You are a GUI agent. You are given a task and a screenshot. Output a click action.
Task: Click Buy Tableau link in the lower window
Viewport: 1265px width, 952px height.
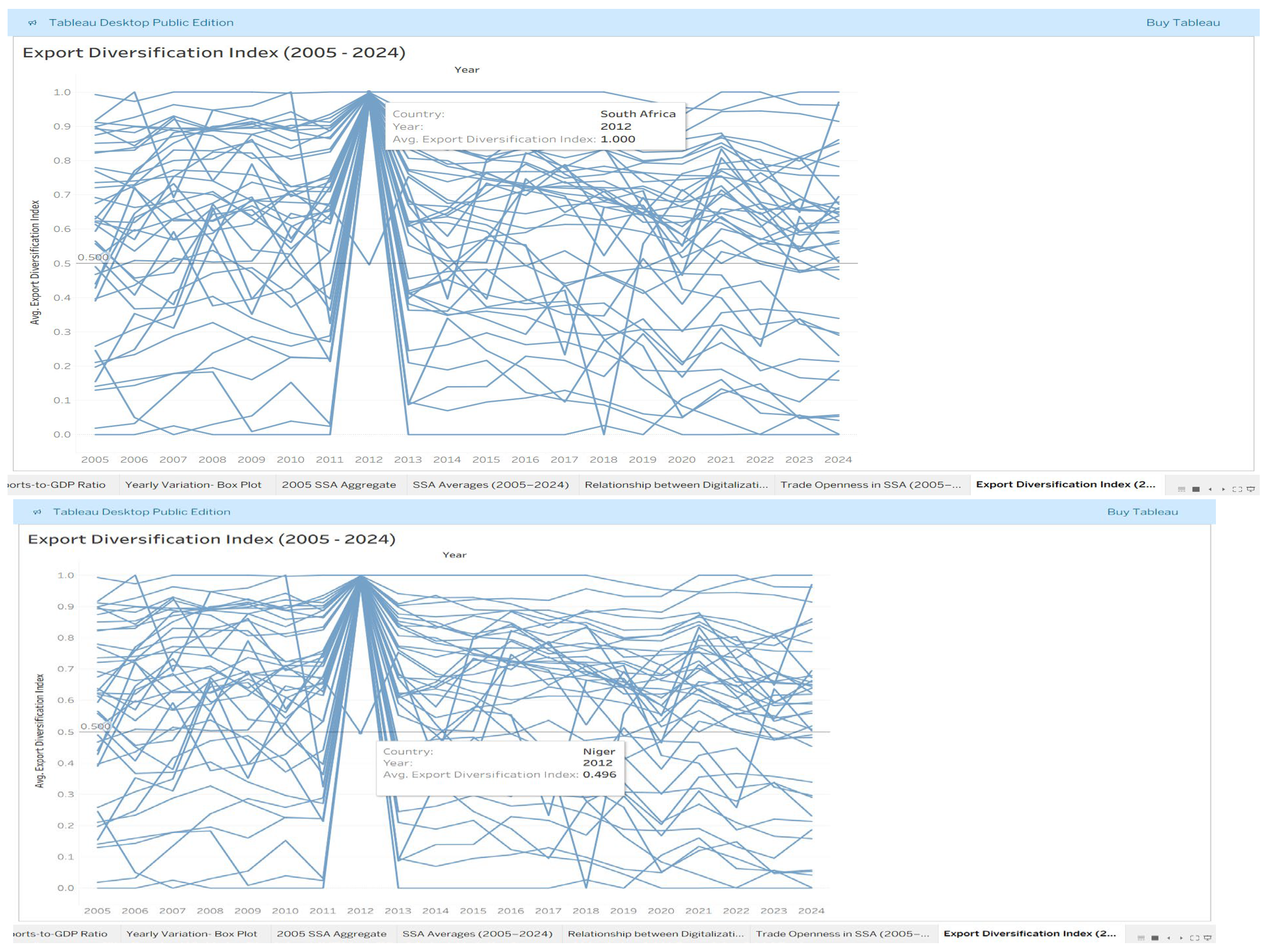click(1142, 512)
